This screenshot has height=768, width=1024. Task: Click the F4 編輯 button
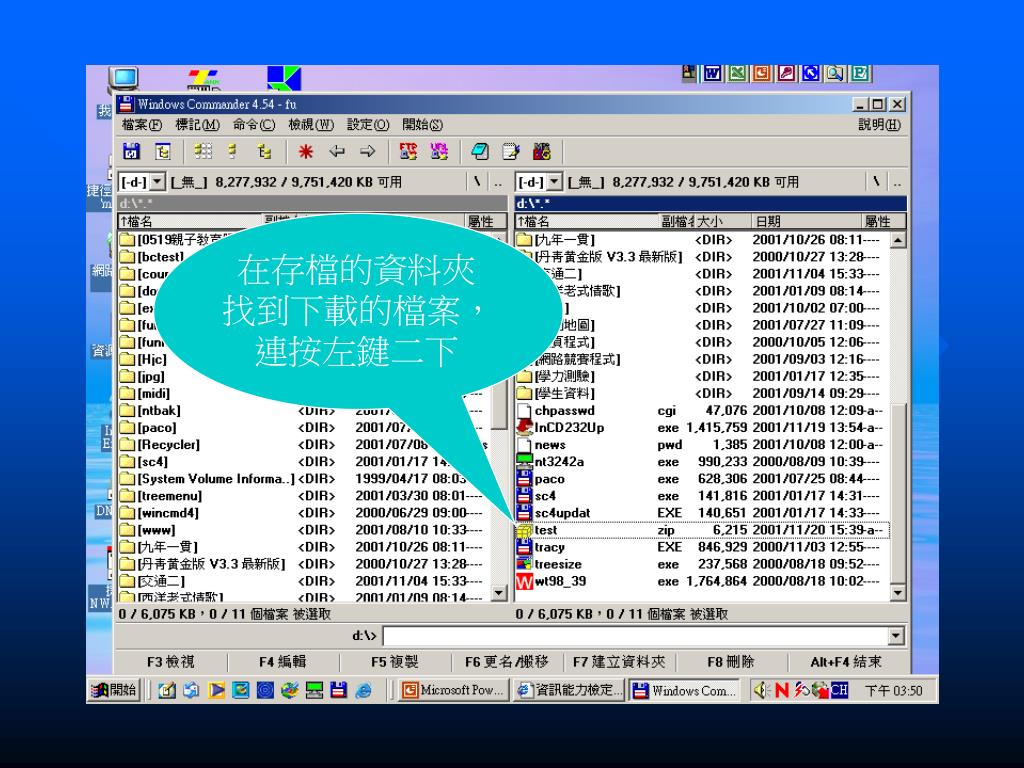tap(283, 662)
